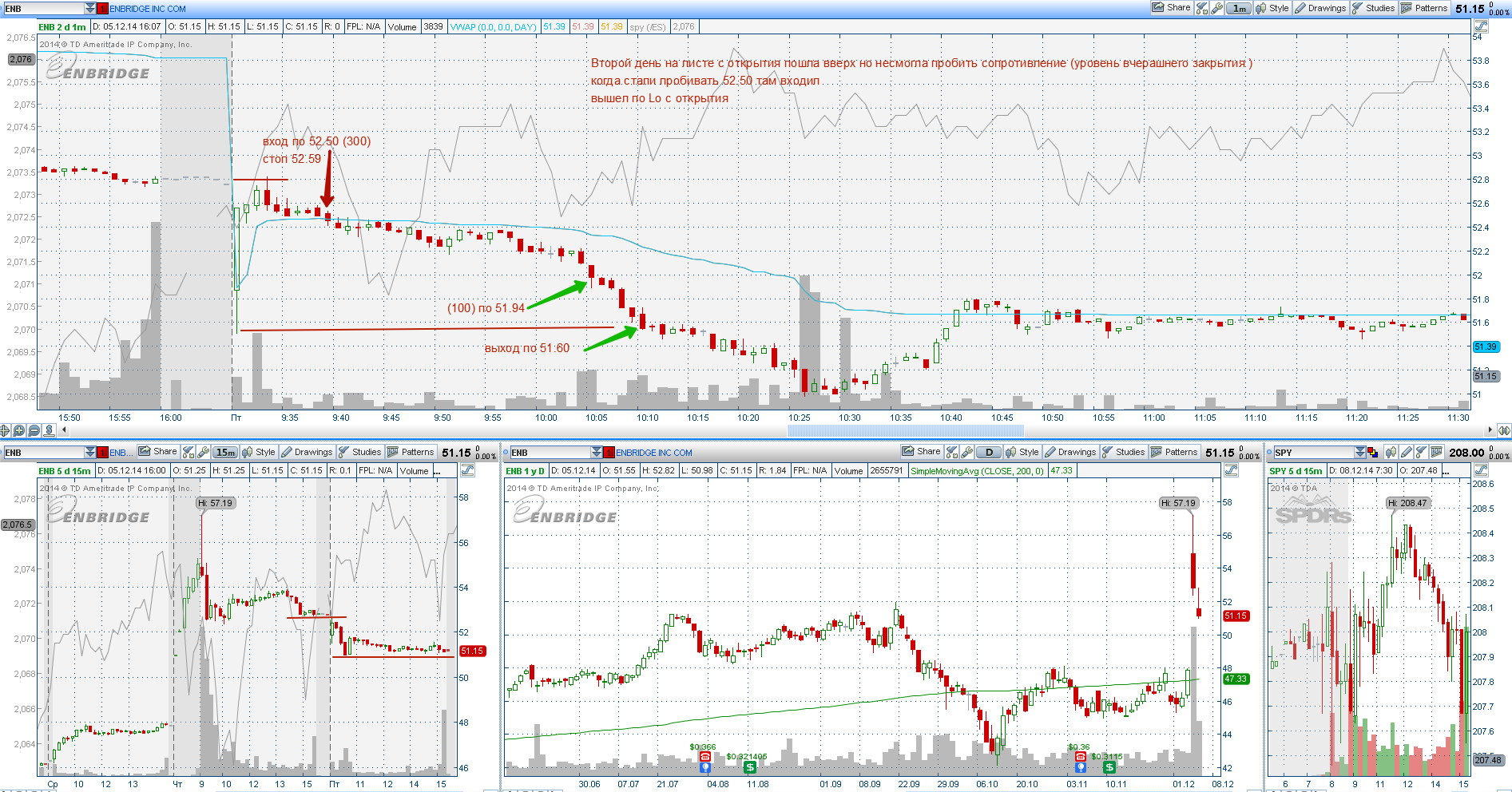Open Studies in ENB daily chart toolbar

click(1123, 452)
